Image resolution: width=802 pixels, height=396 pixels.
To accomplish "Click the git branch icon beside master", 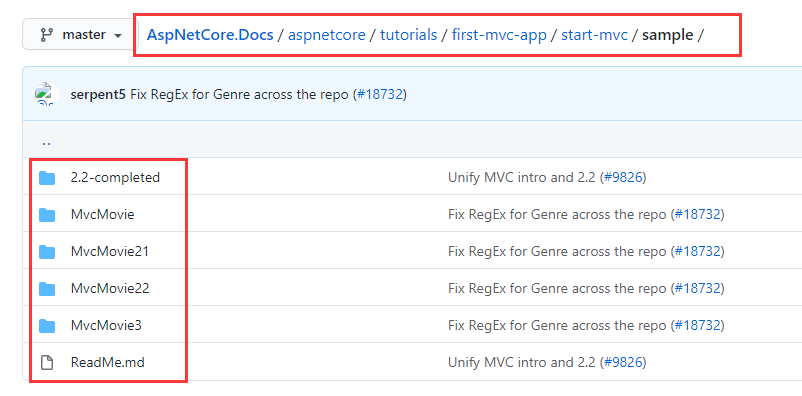I will [x=47, y=35].
